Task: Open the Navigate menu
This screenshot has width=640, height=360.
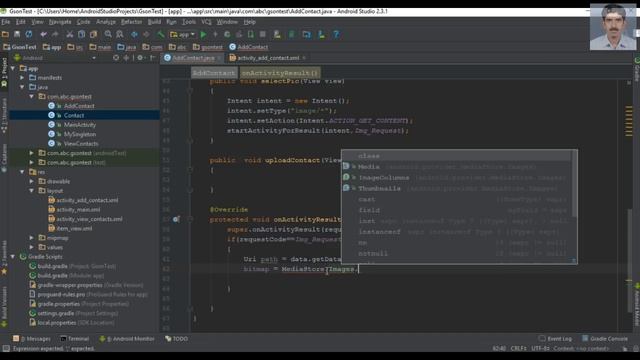Action: (60, 22)
